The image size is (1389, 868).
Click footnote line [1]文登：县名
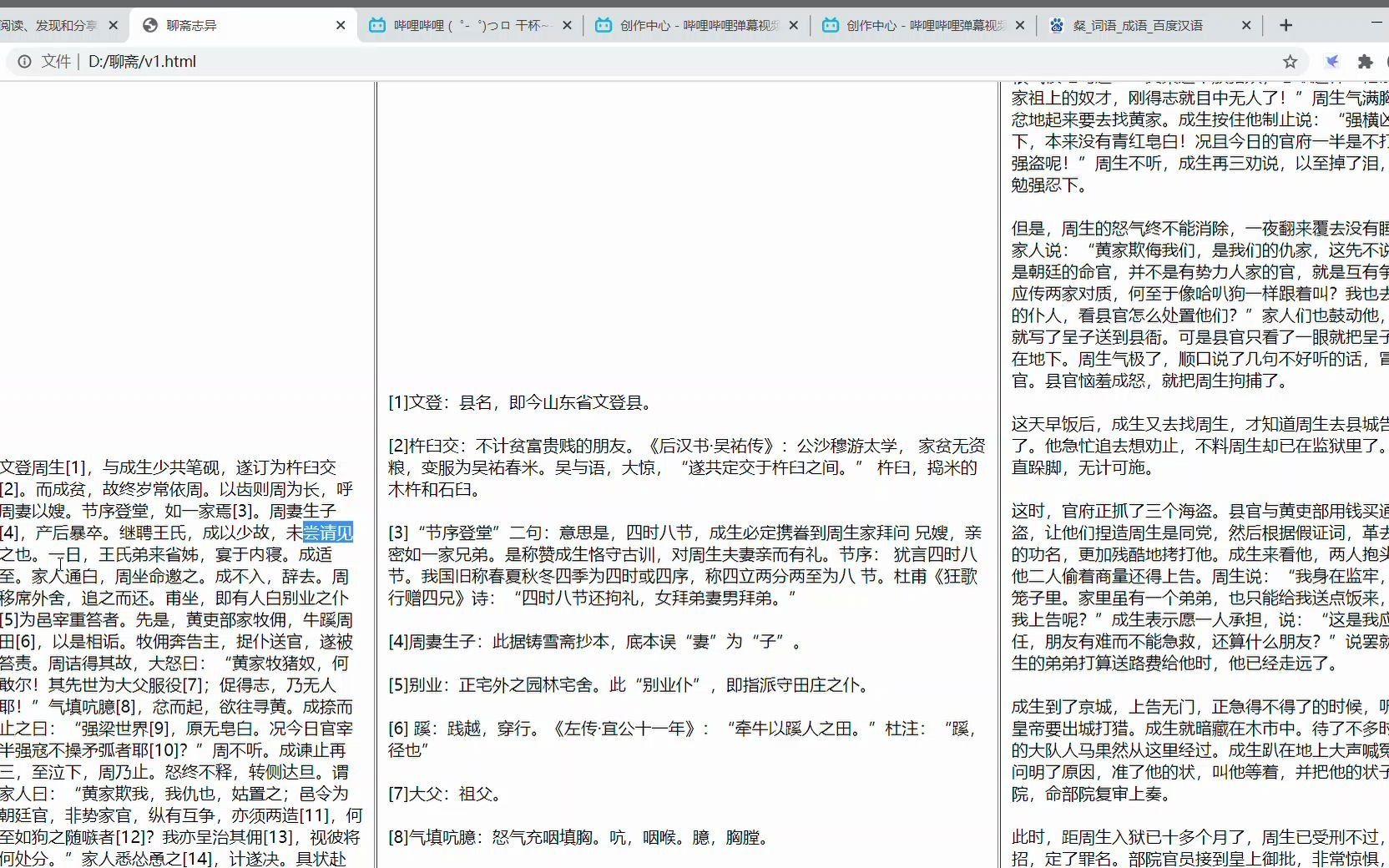(x=520, y=402)
